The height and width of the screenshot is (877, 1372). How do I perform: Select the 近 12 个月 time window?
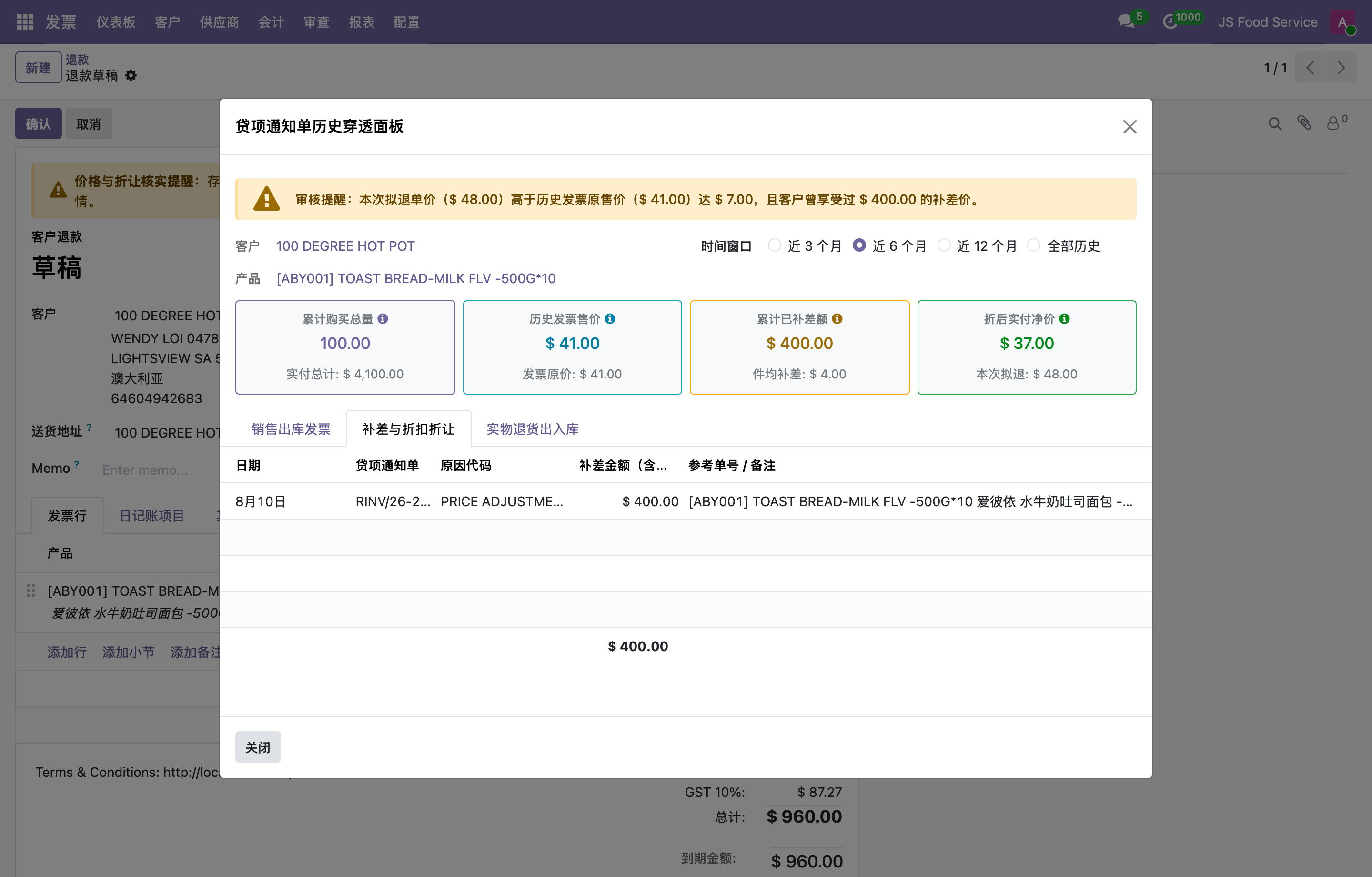[944, 245]
